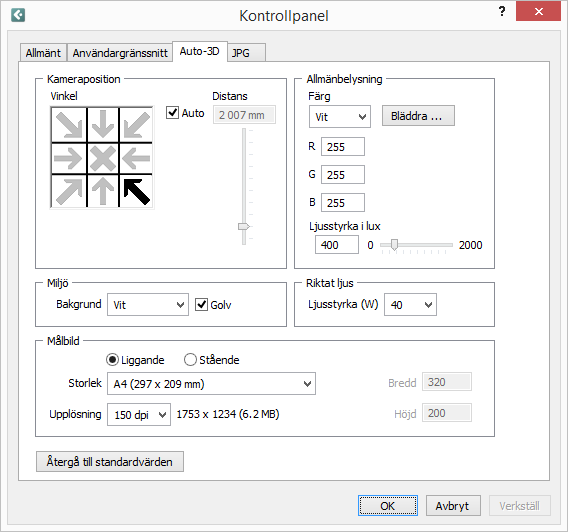Open the JPG tab

[247, 53]
